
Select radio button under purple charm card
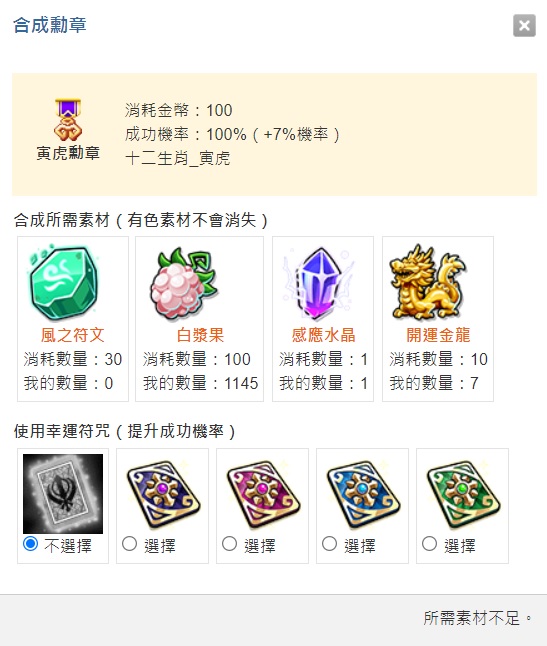tap(129, 544)
